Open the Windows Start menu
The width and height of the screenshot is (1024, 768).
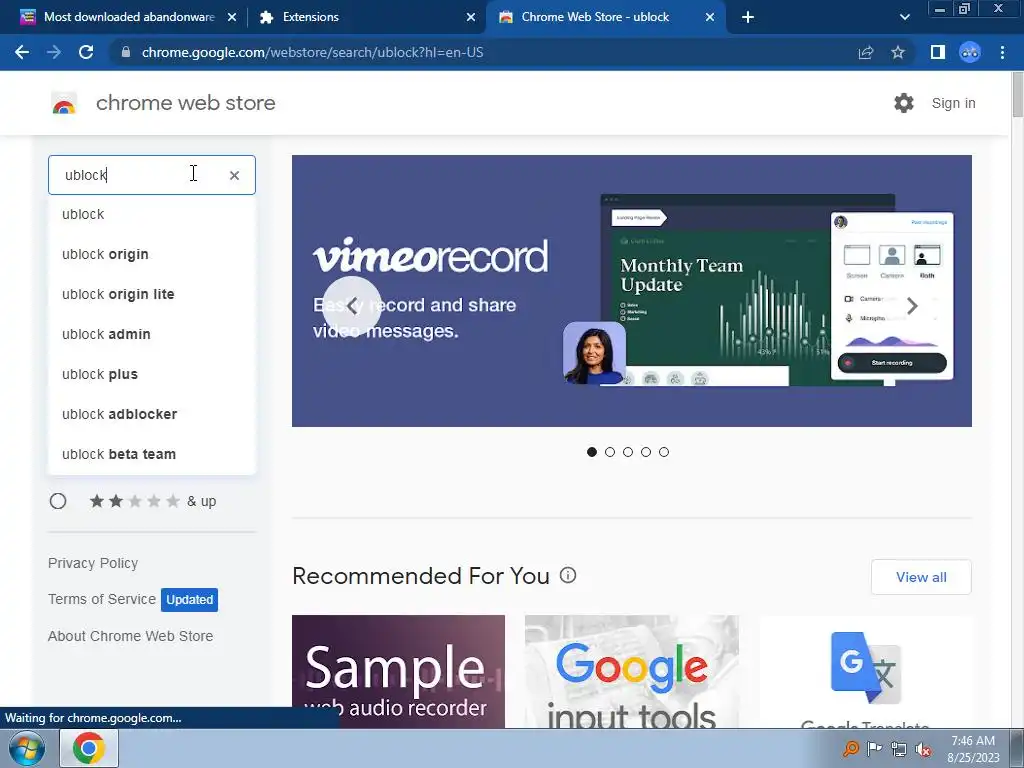click(27, 748)
